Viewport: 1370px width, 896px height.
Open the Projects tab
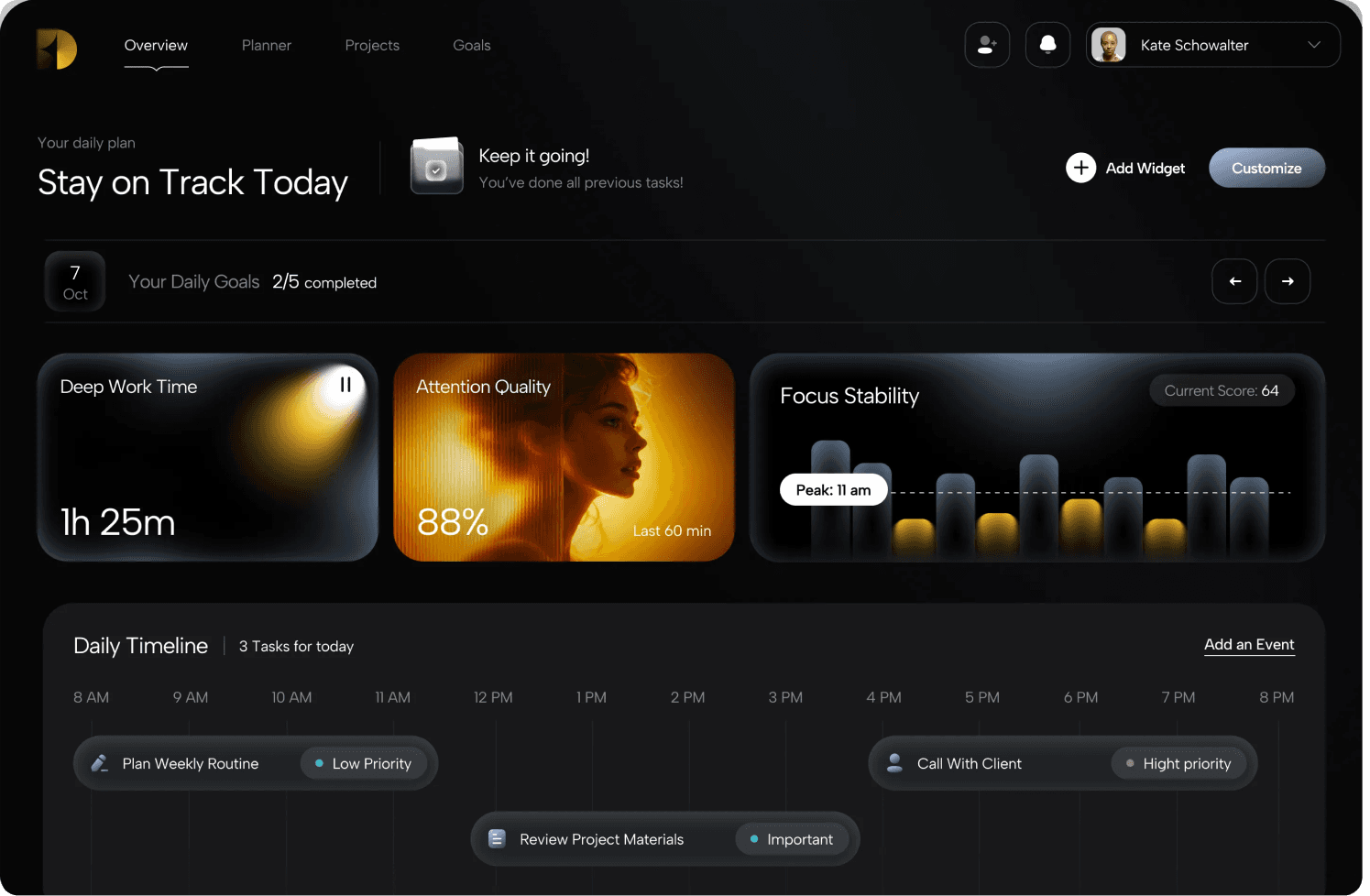(372, 46)
